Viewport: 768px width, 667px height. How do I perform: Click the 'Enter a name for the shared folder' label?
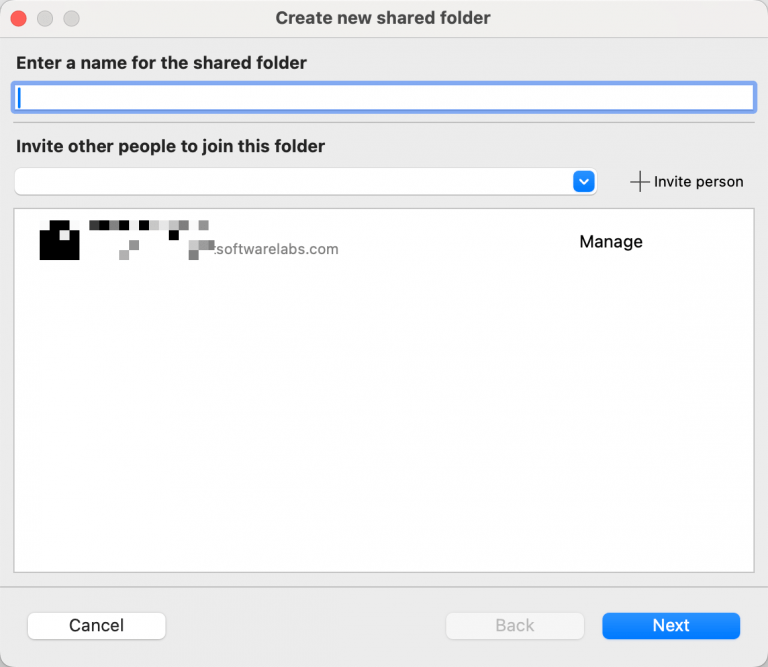161,63
